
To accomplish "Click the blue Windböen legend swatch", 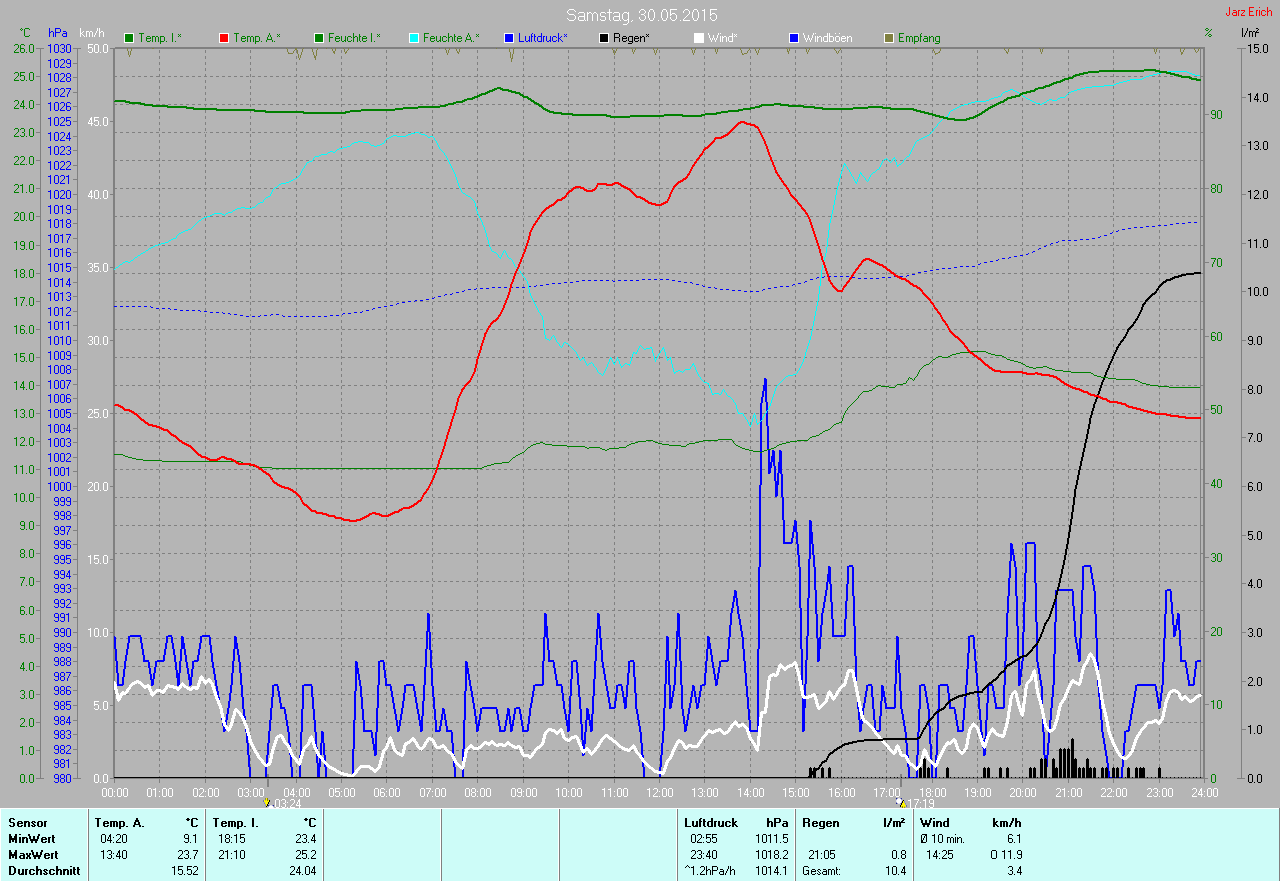I will 793,38.
